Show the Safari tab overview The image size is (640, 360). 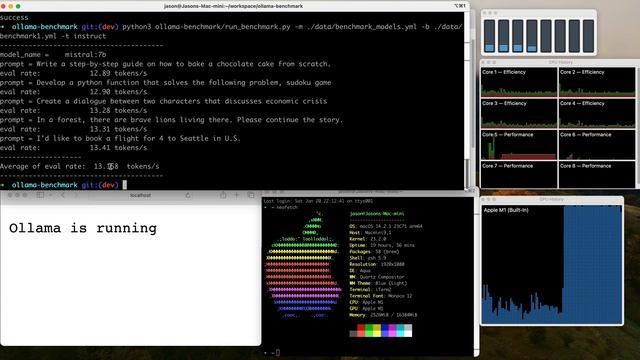[x=251, y=195]
